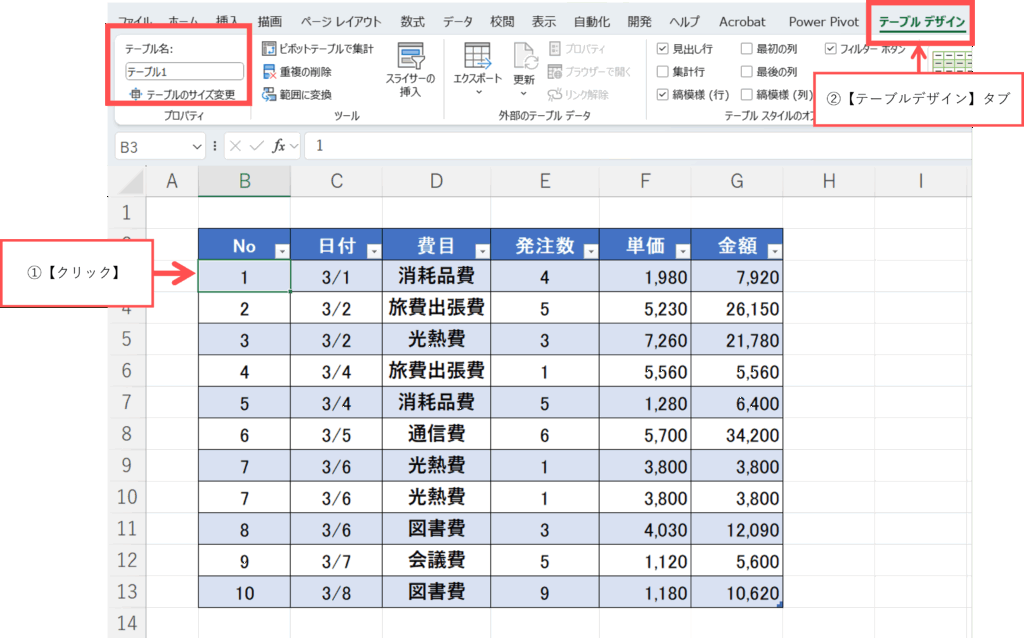Click the Export table icon
This screenshot has height=638, width=1024.
coord(477,58)
